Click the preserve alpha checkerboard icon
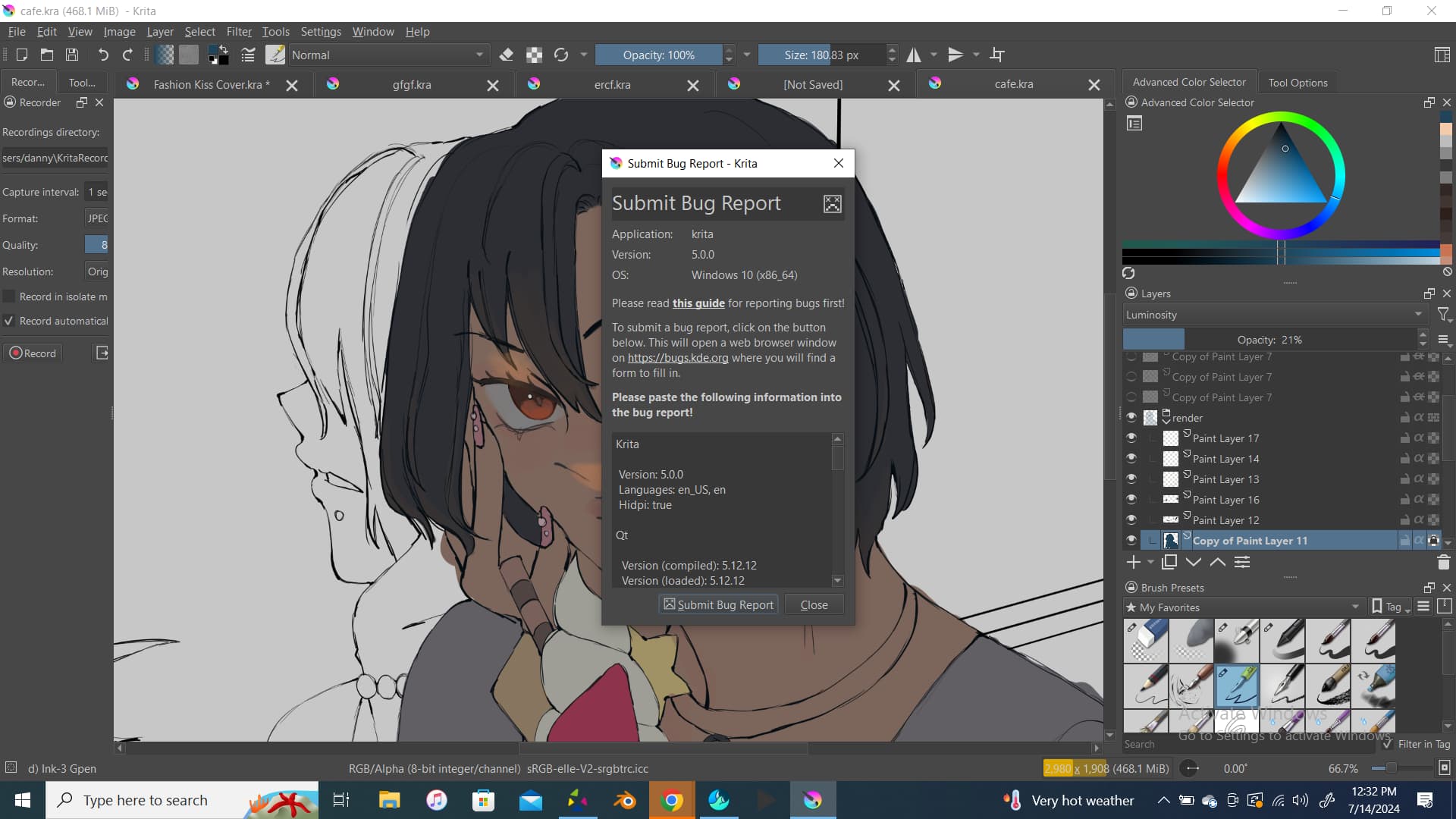This screenshot has width=1456, height=819. (x=534, y=55)
